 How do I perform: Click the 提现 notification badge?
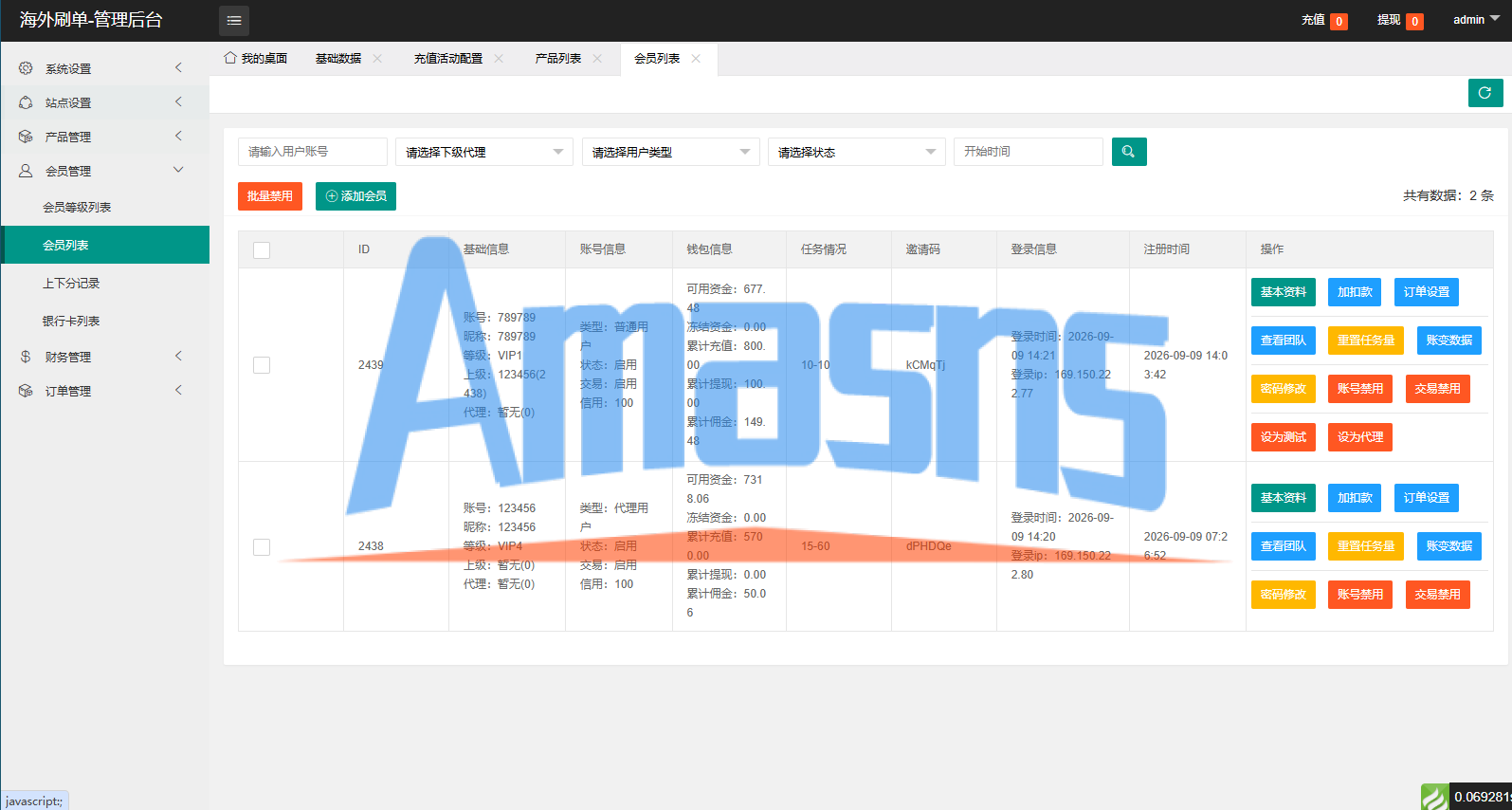pos(1414,21)
